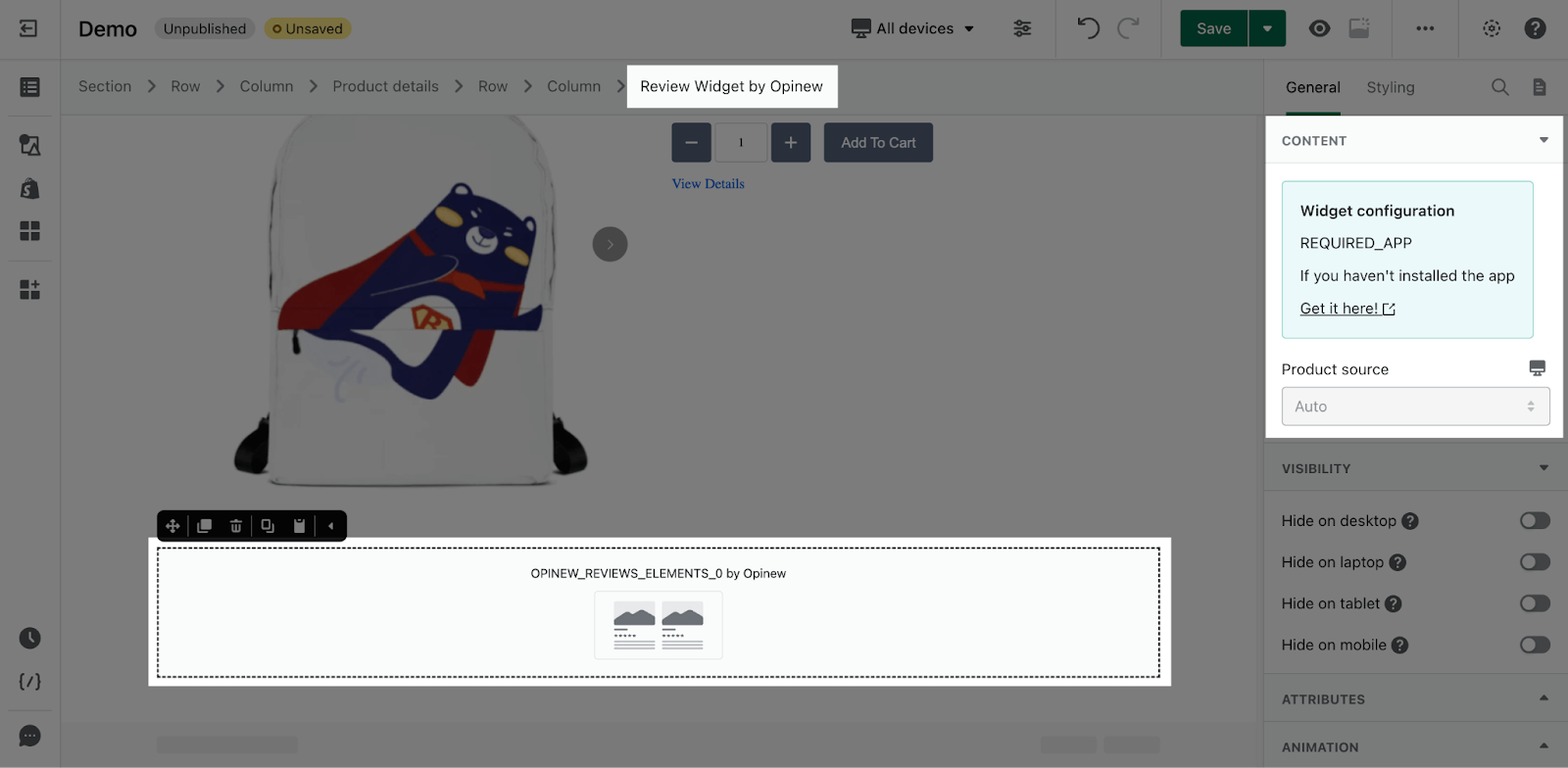
Task: Select Section in the breadcrumb
Action: 105,86
